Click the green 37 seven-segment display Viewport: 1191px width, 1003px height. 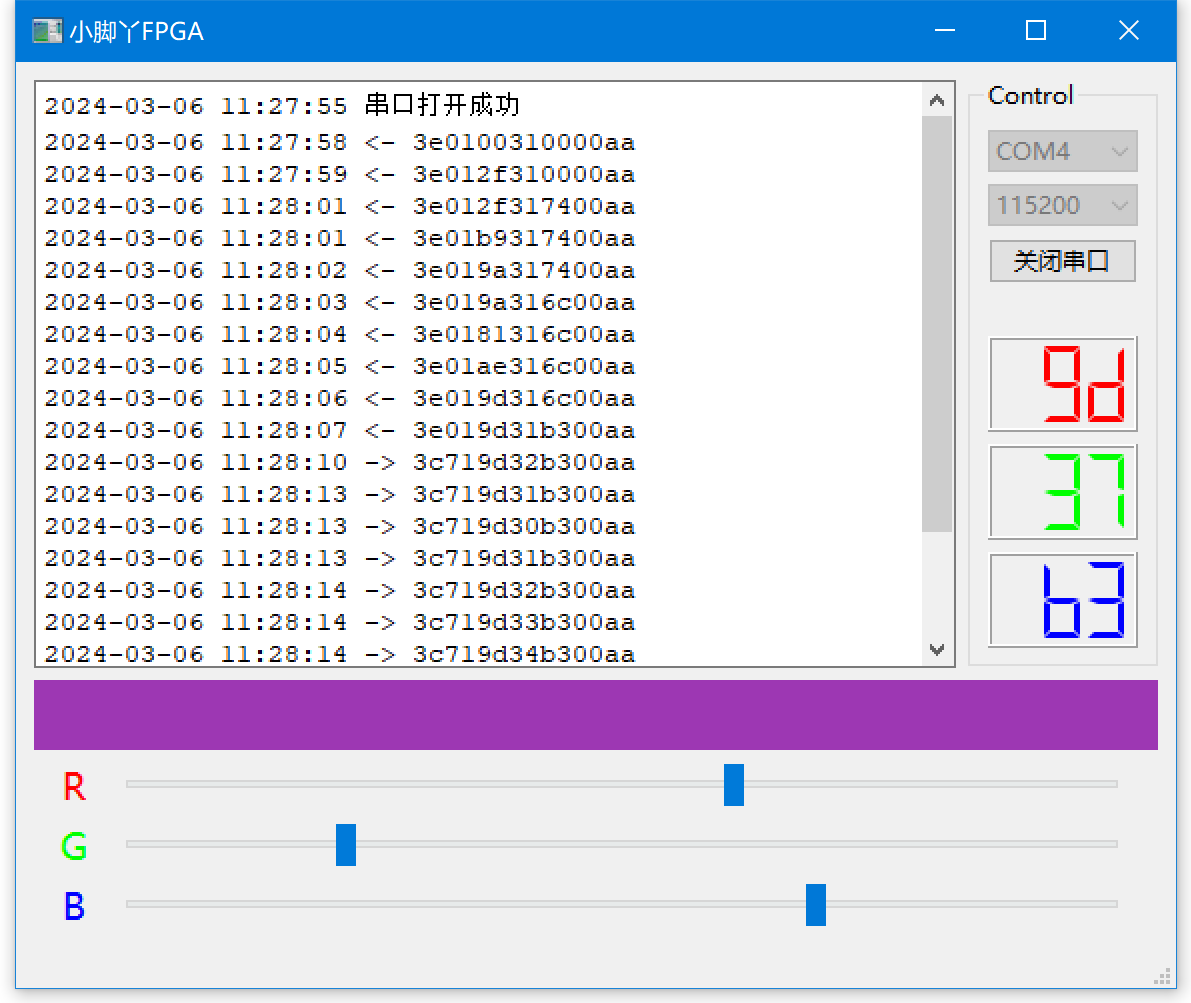coord(1062,492)
